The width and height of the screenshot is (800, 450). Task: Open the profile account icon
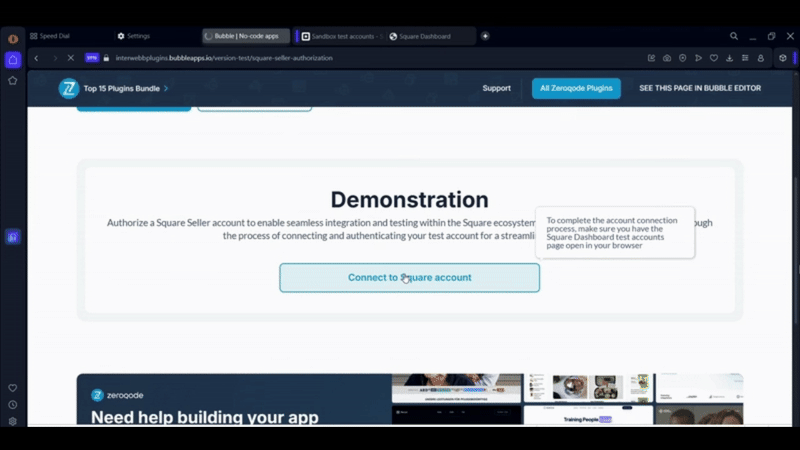(x=761, y=58)
